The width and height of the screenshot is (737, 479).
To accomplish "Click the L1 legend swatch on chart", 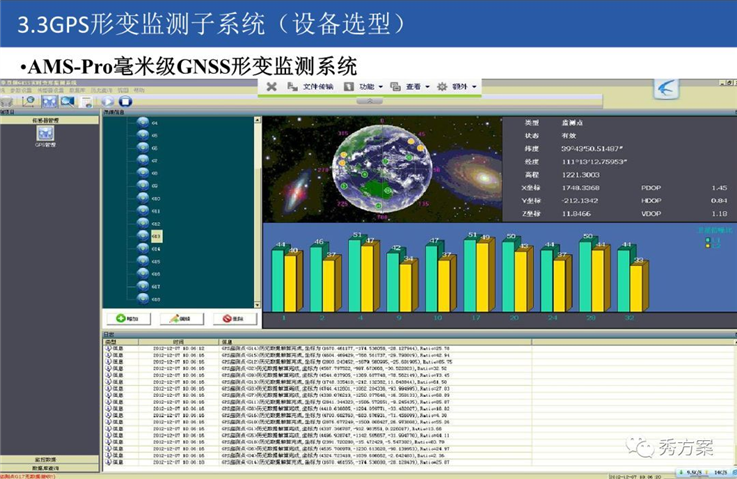I will (708, 240).
